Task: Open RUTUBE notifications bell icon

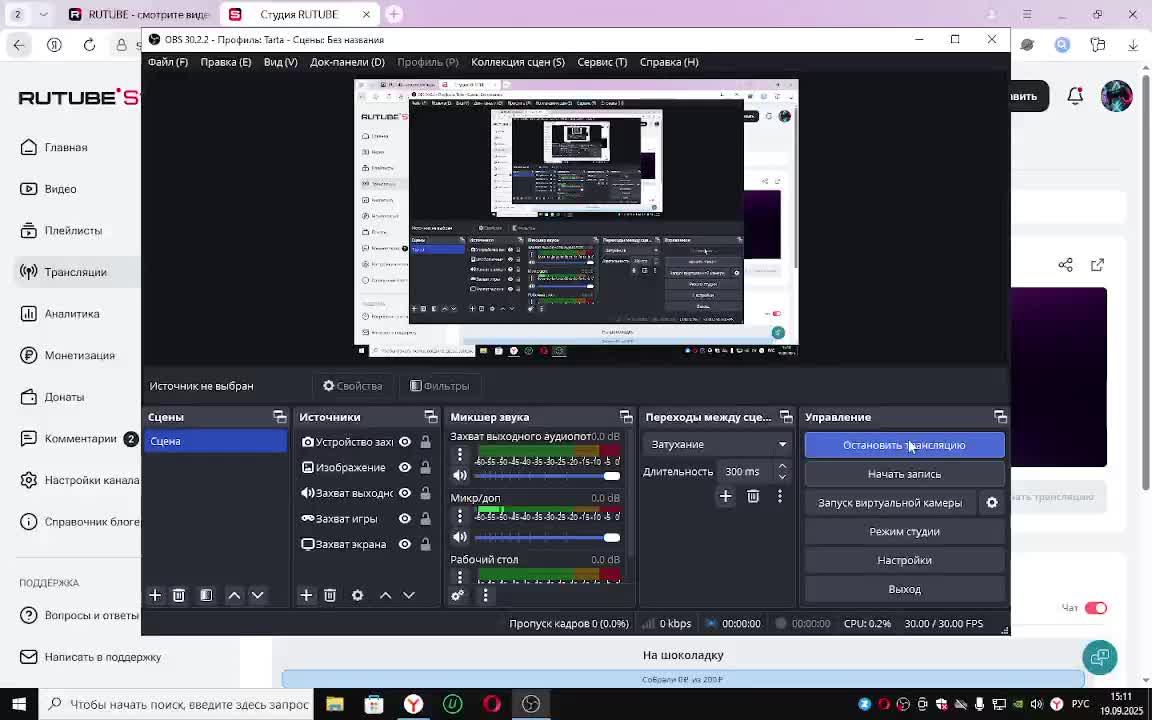Action: 1075,96
